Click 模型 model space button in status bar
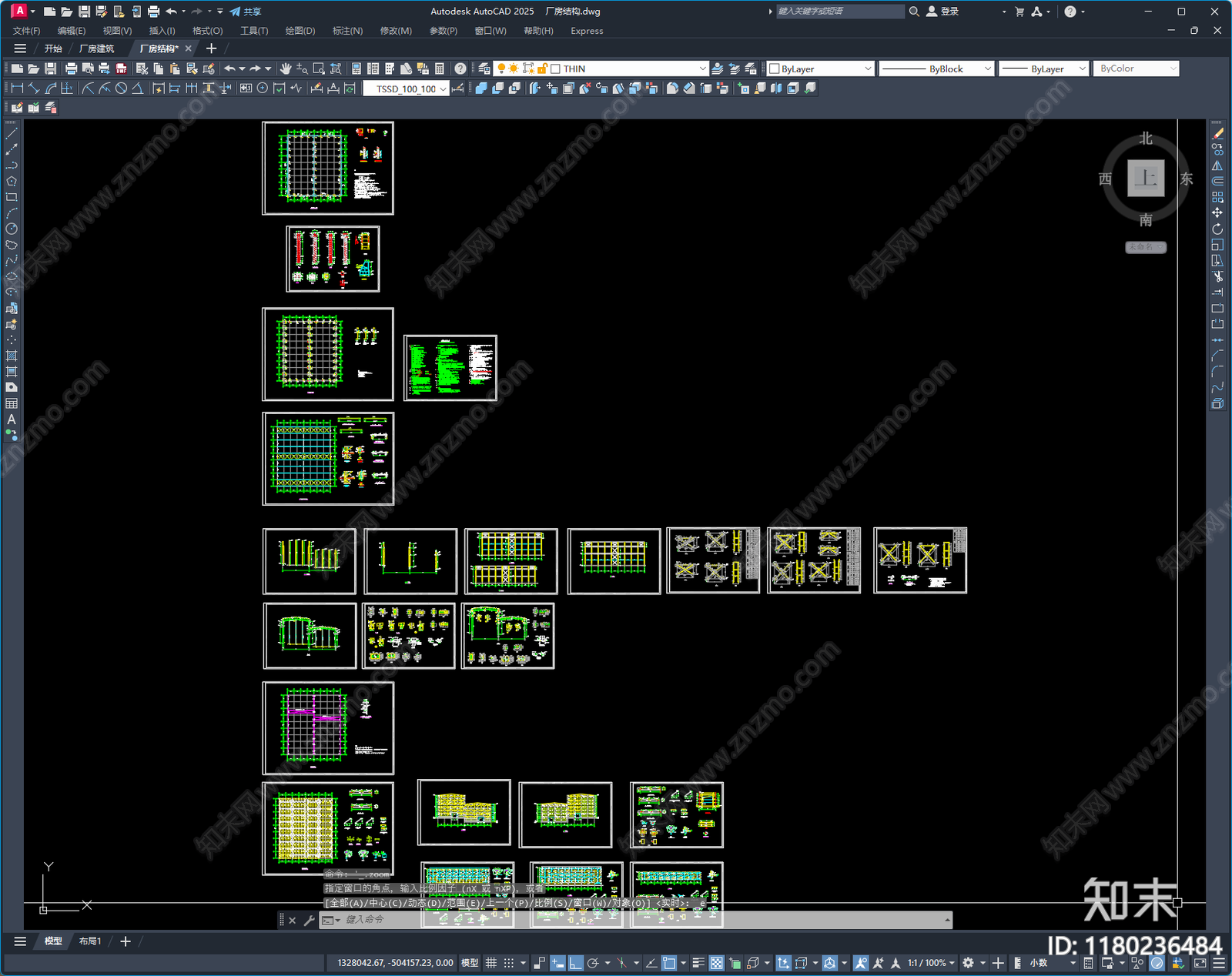The image size is (1232, 976). point(470,963)
